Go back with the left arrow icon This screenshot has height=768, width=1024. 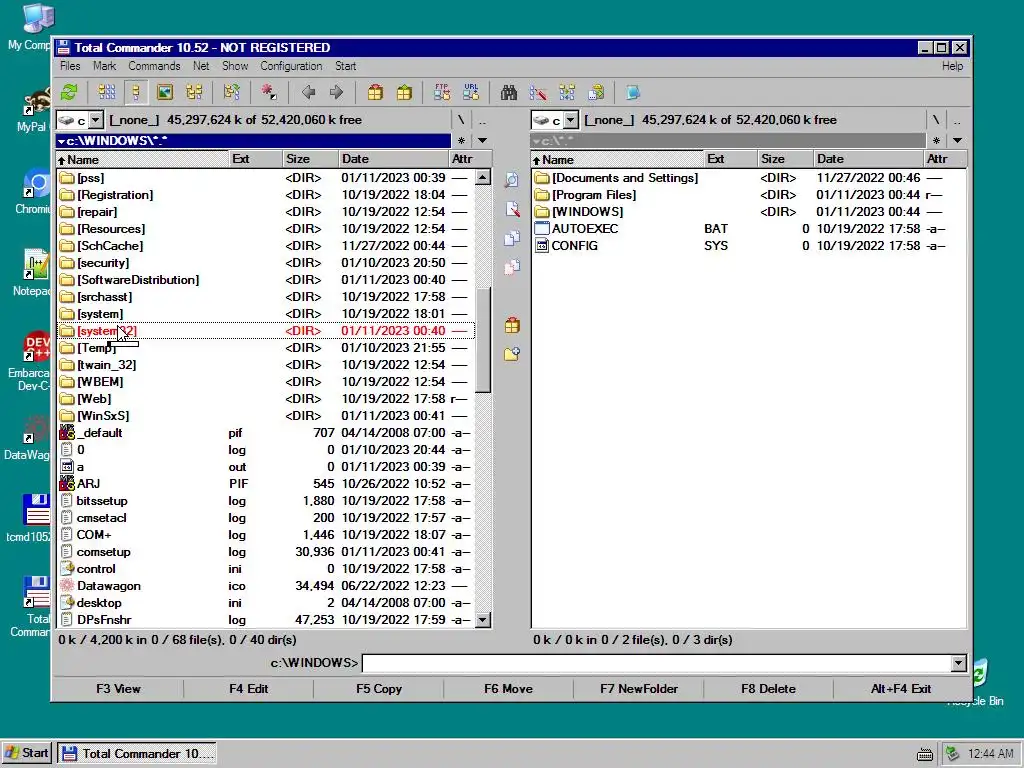pos(308,92)
